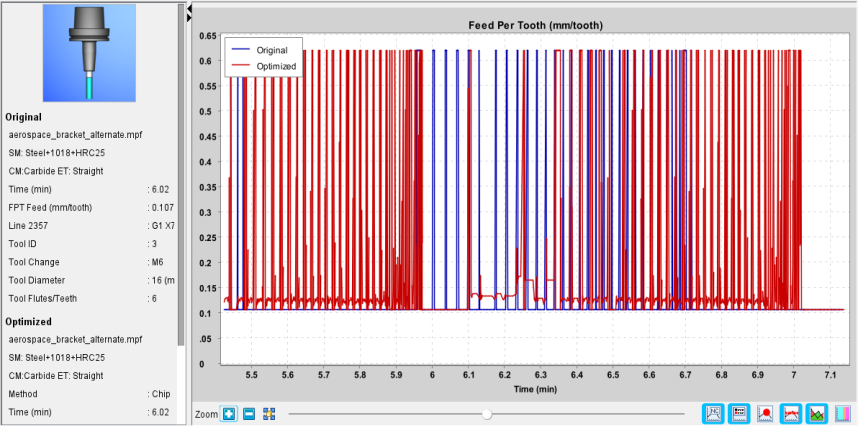This screenshot has width=858, height=426.
Task: Click the zoom out minus icon
Action: [x=248, y=414]
